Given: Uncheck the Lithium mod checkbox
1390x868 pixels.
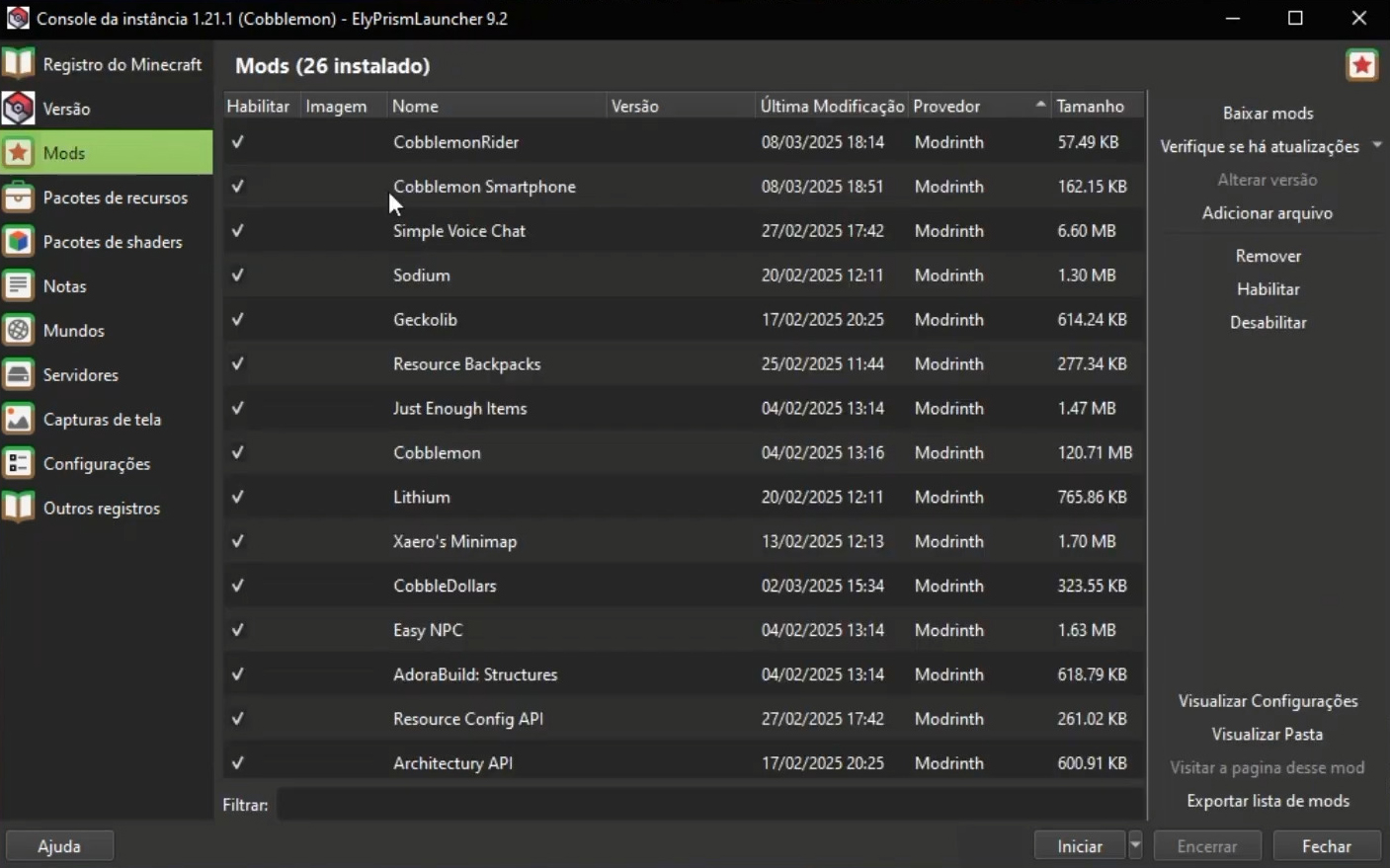Looking at the screenshot, I should coord(237,498).
